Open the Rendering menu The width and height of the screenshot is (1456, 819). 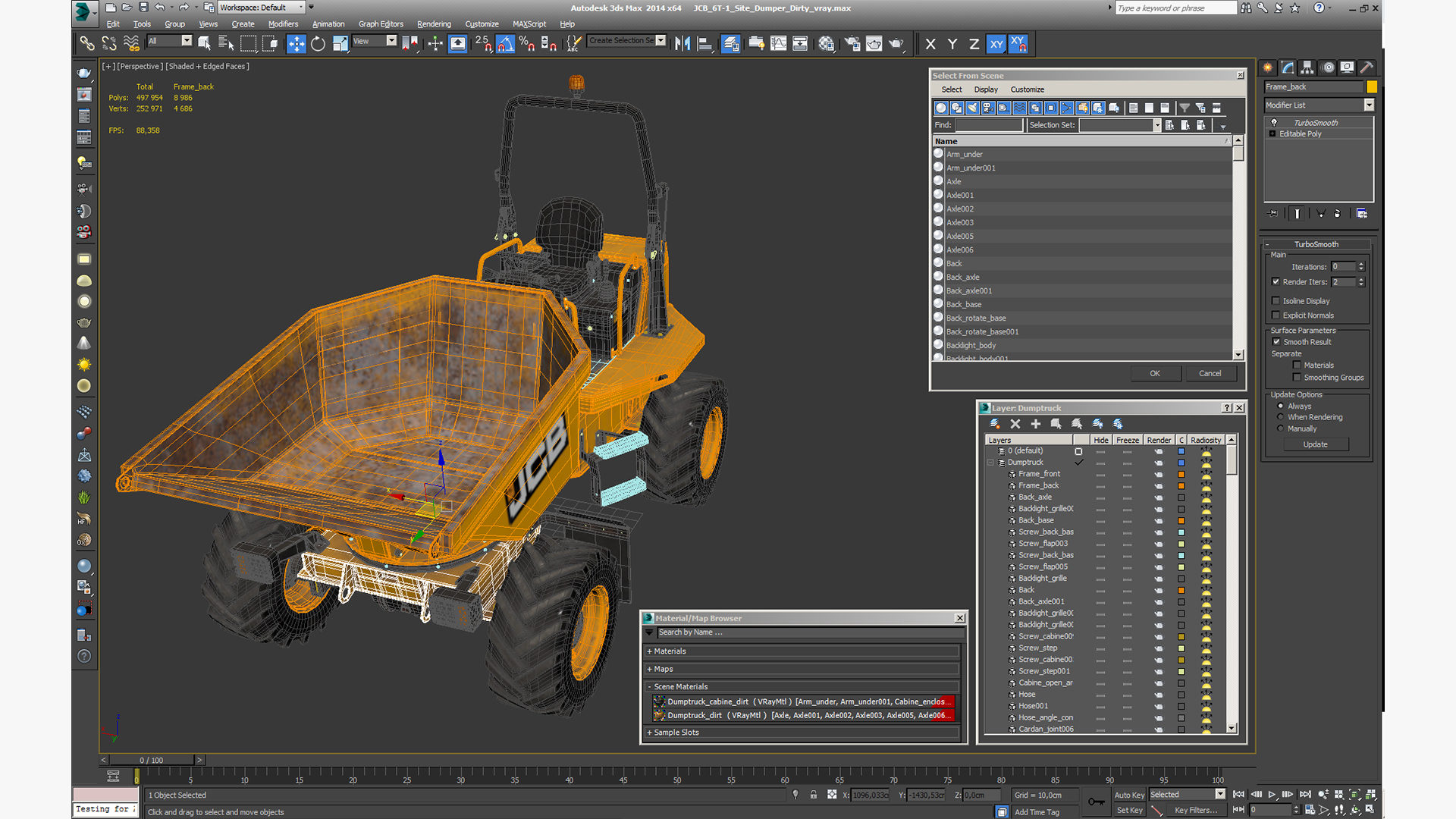434,24
